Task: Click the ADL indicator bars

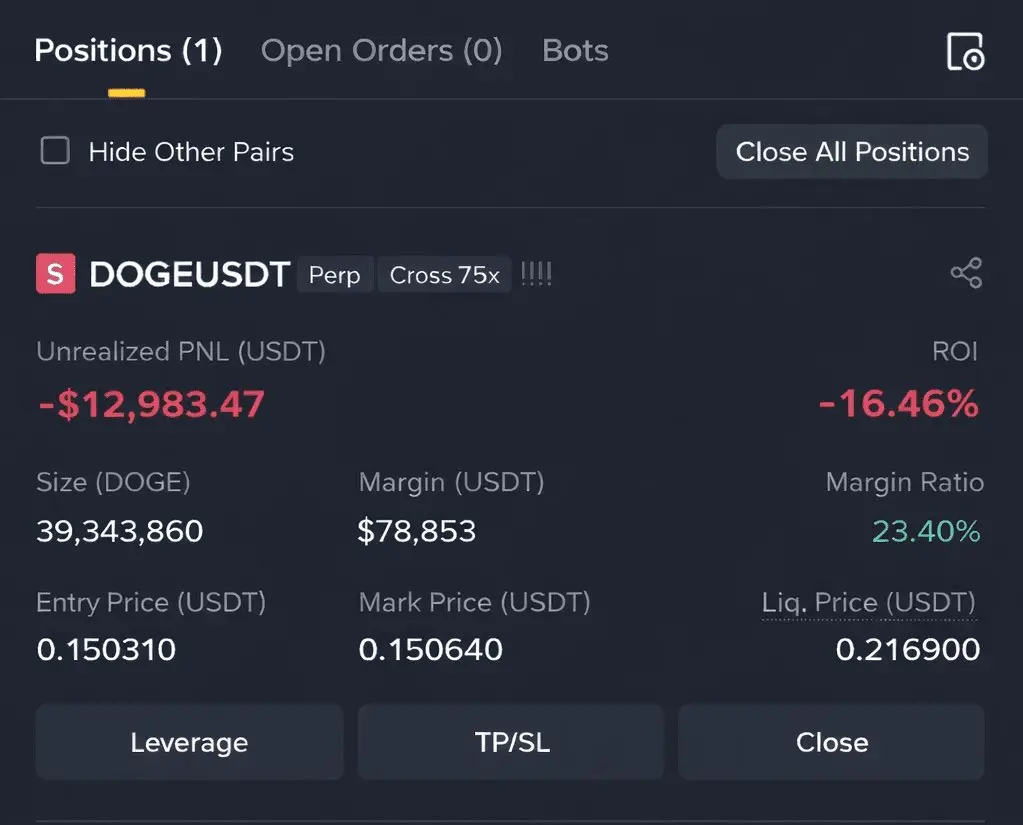Action: pyautogui.click(x=536, y=274)
